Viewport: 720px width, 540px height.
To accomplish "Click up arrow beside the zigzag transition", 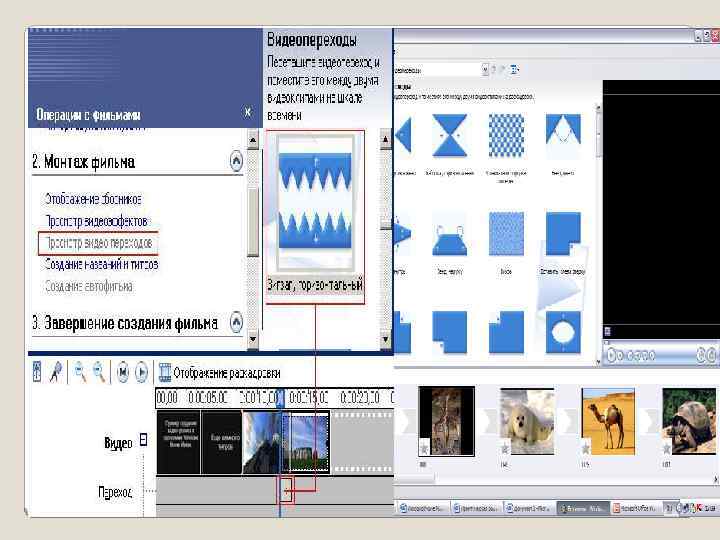I will pyautogui.click(x=385, y=139).
